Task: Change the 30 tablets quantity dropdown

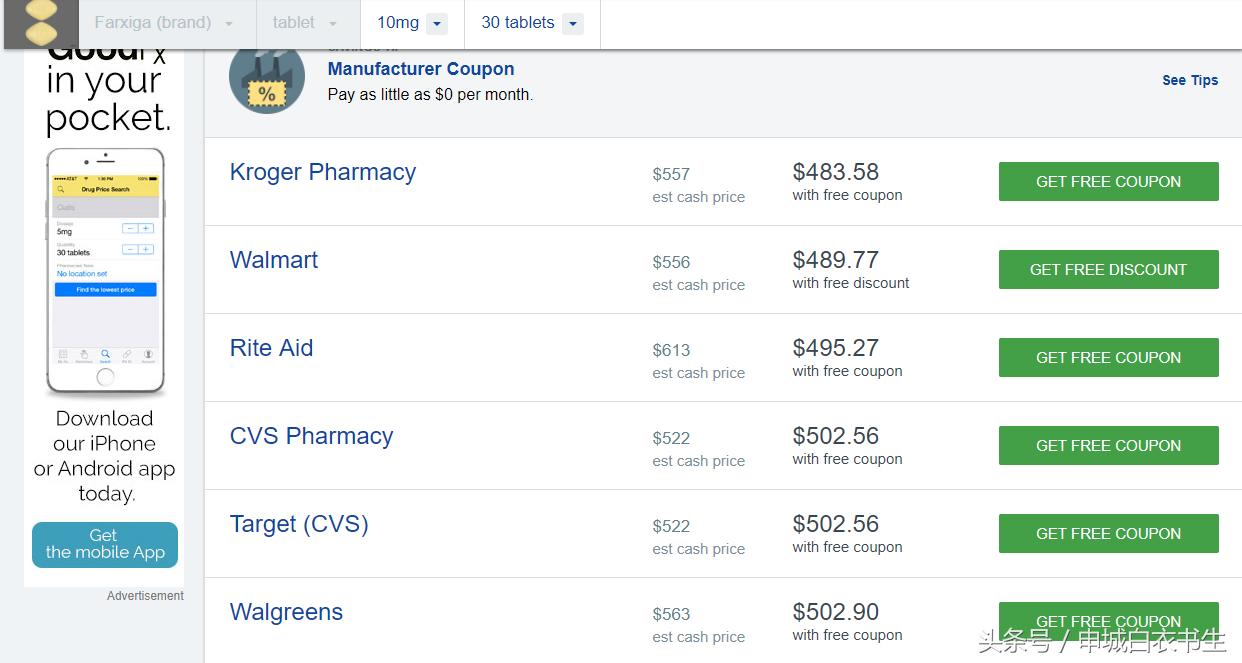Action: tap(531, 23)
